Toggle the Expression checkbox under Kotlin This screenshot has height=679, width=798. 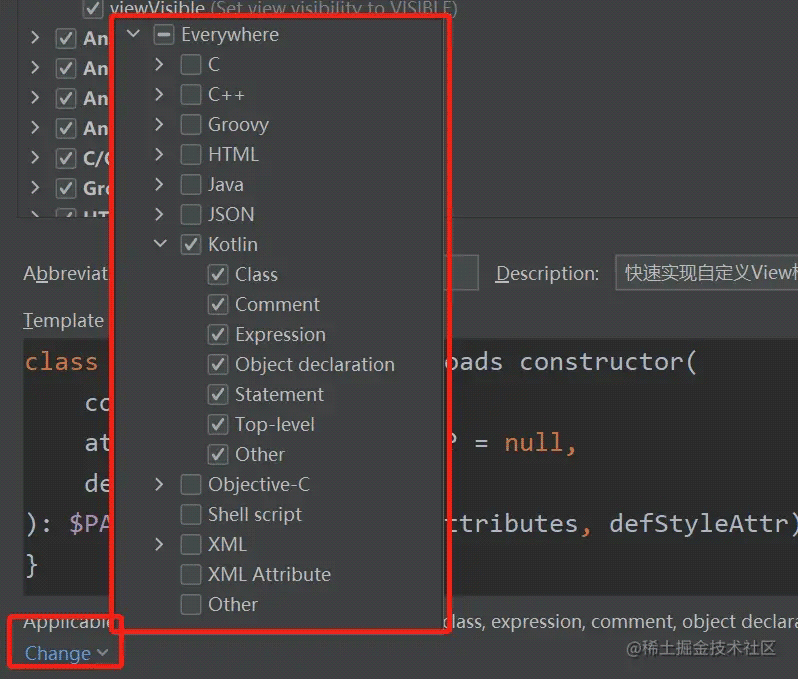pyautogui.click(x=217, y=334)
